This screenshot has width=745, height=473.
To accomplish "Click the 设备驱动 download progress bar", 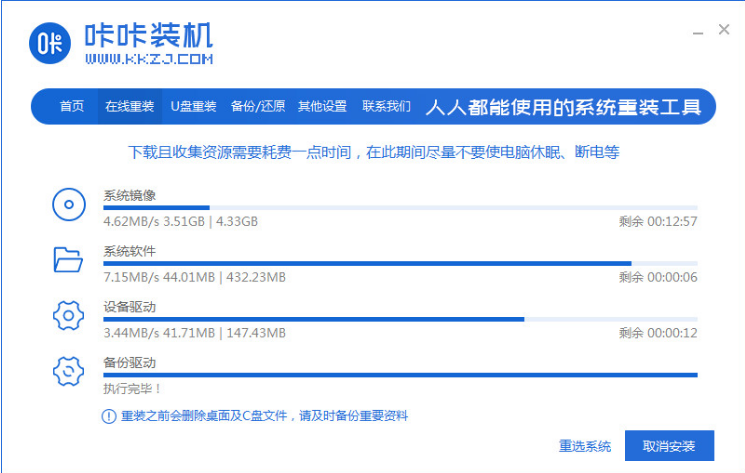I will click(x=400, y=319).
